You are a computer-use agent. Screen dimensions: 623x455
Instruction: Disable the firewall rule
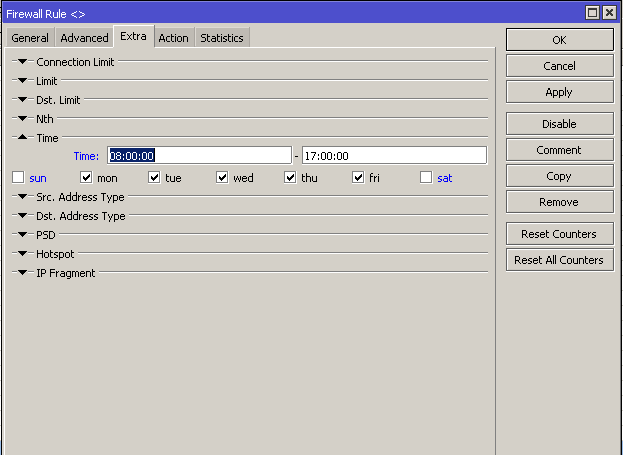[559, 124]
